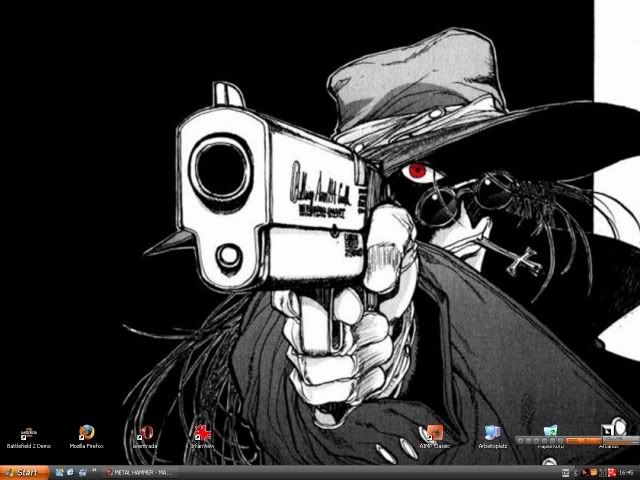Launch Mozilla Firefox from the desktop
The image size is (640, 480).
pyautogui.click(x=87, y=437)
